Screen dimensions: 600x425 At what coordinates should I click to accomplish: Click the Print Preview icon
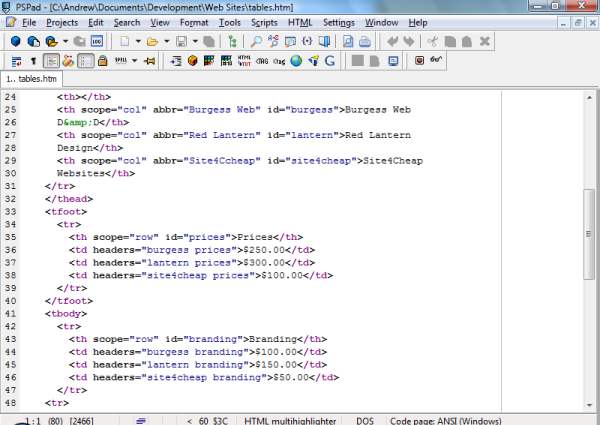coord(348,41)
